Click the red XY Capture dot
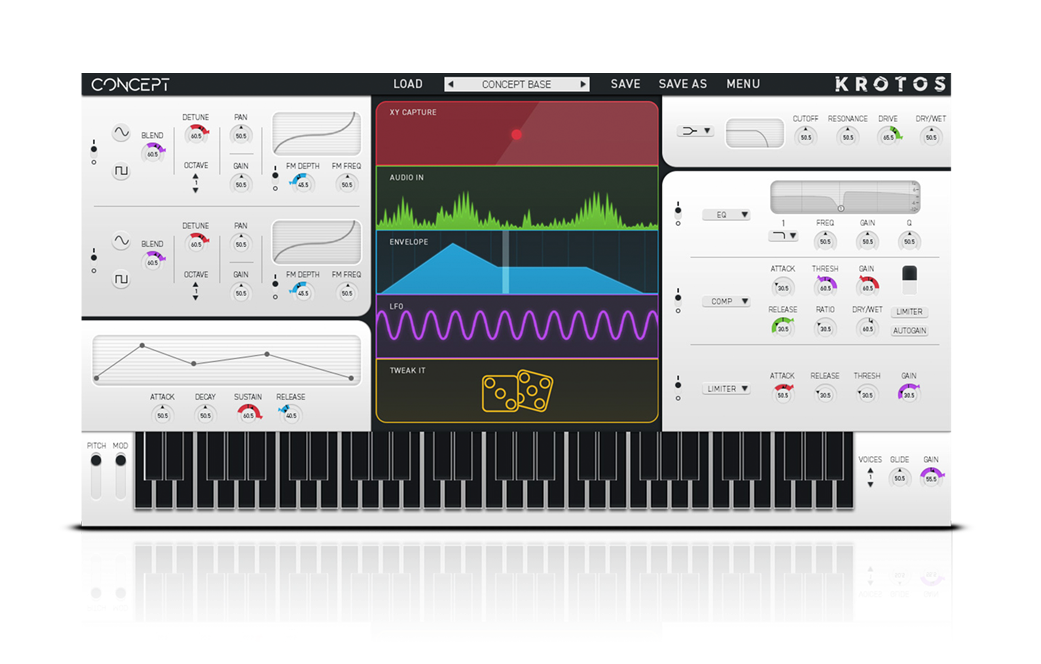Image resolution: width=1041 pixels, height=664 pixels. 517,135
